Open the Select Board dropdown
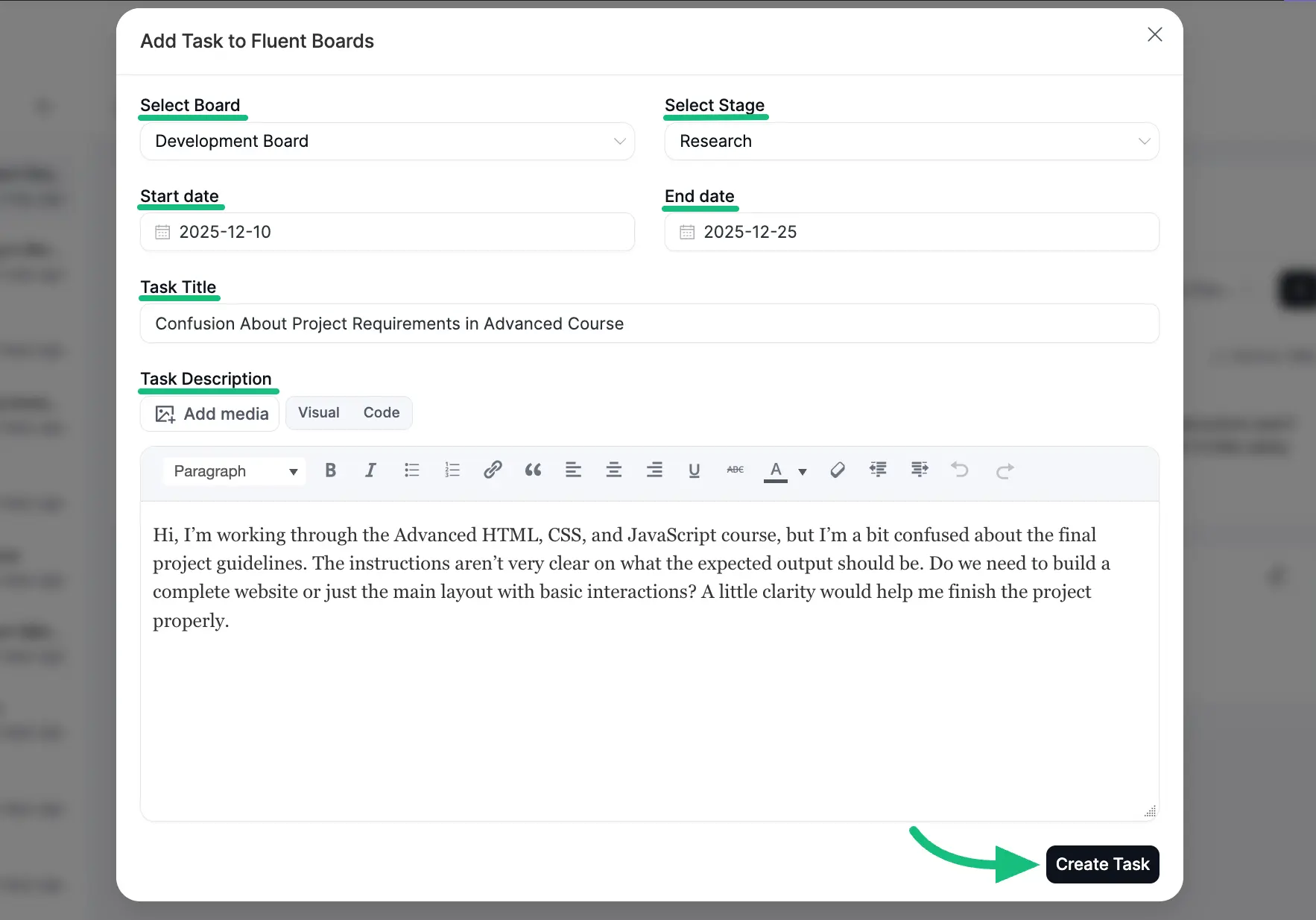 tap(387, 141)
